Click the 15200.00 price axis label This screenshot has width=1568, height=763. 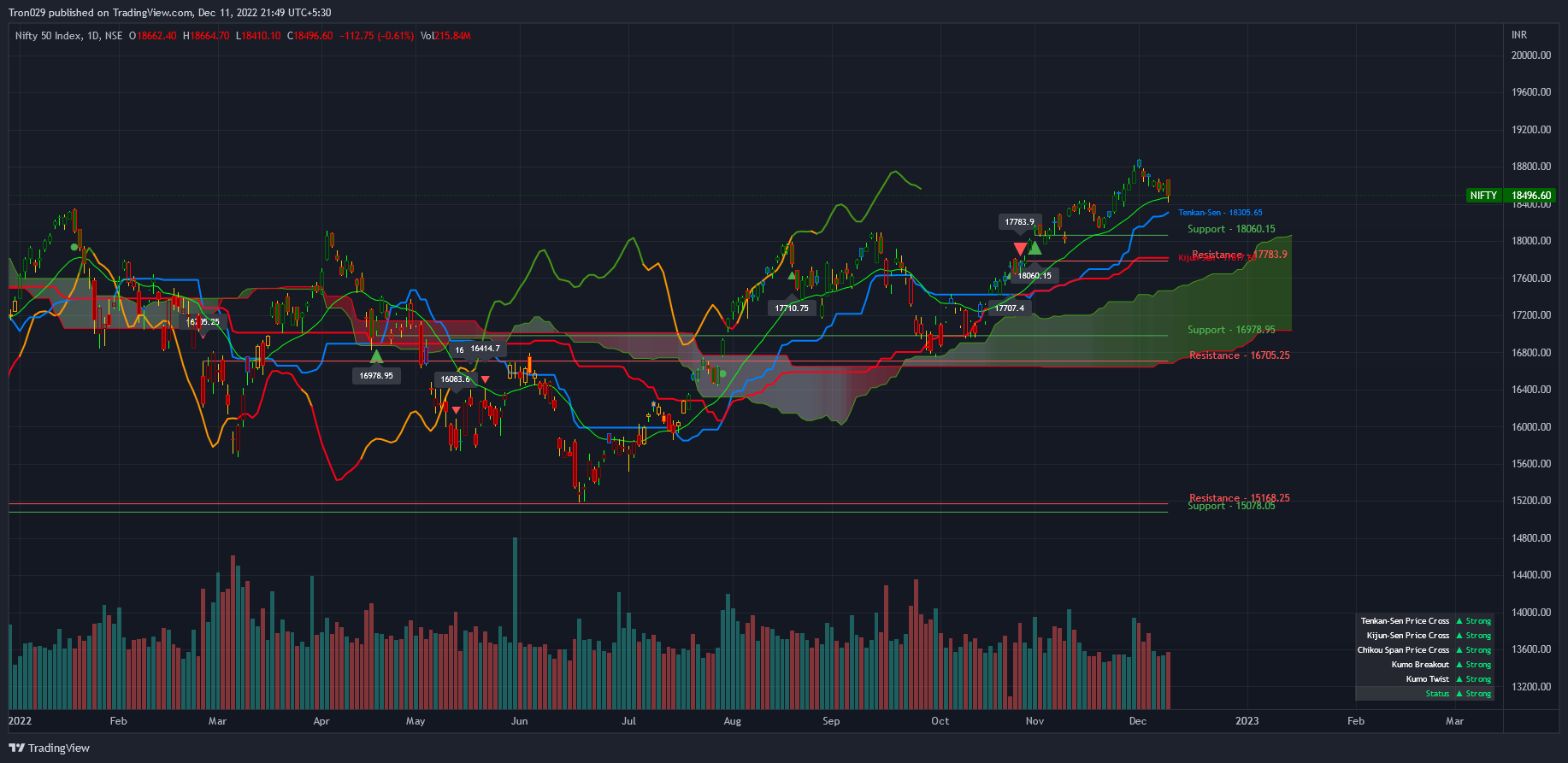tap(1531, 501)
